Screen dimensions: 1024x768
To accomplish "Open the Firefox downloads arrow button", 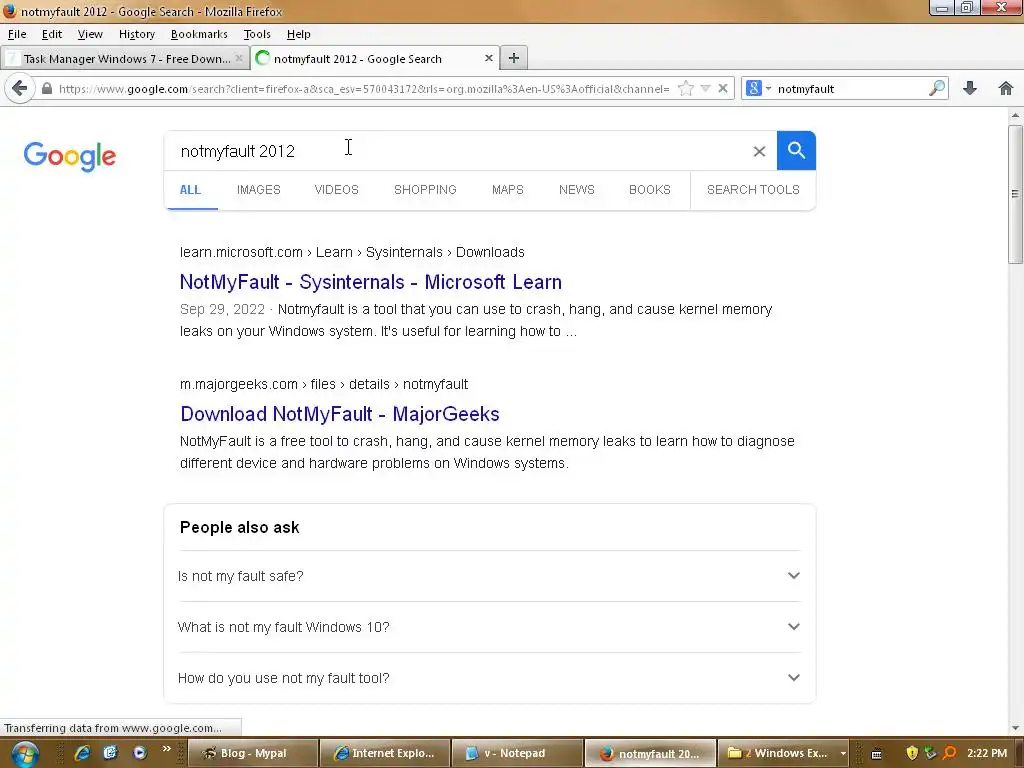I will pos(970,88).
